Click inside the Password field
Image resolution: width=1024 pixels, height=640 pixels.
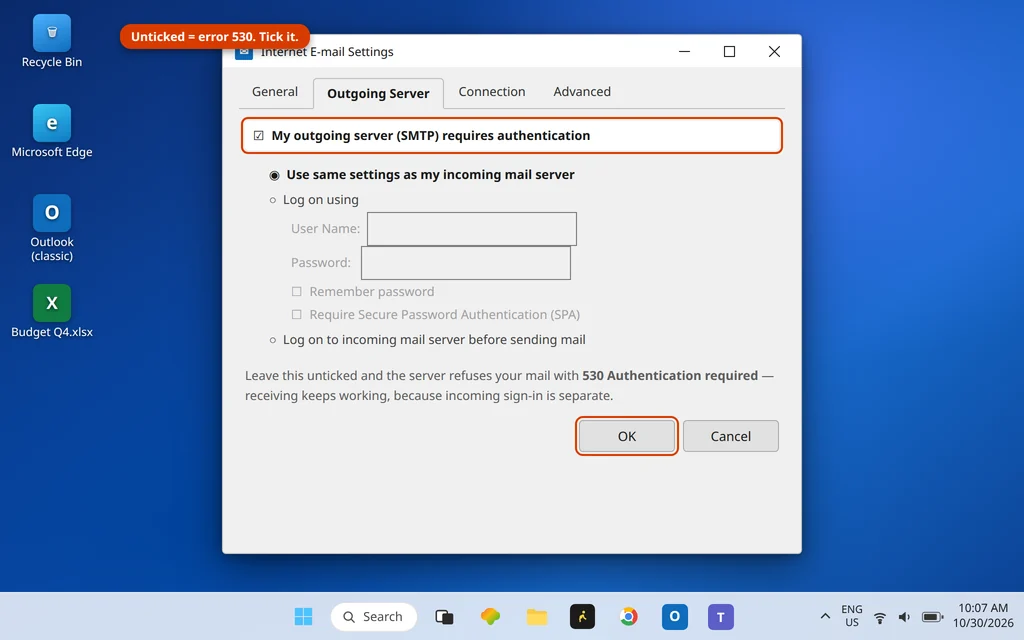(466, 263)
